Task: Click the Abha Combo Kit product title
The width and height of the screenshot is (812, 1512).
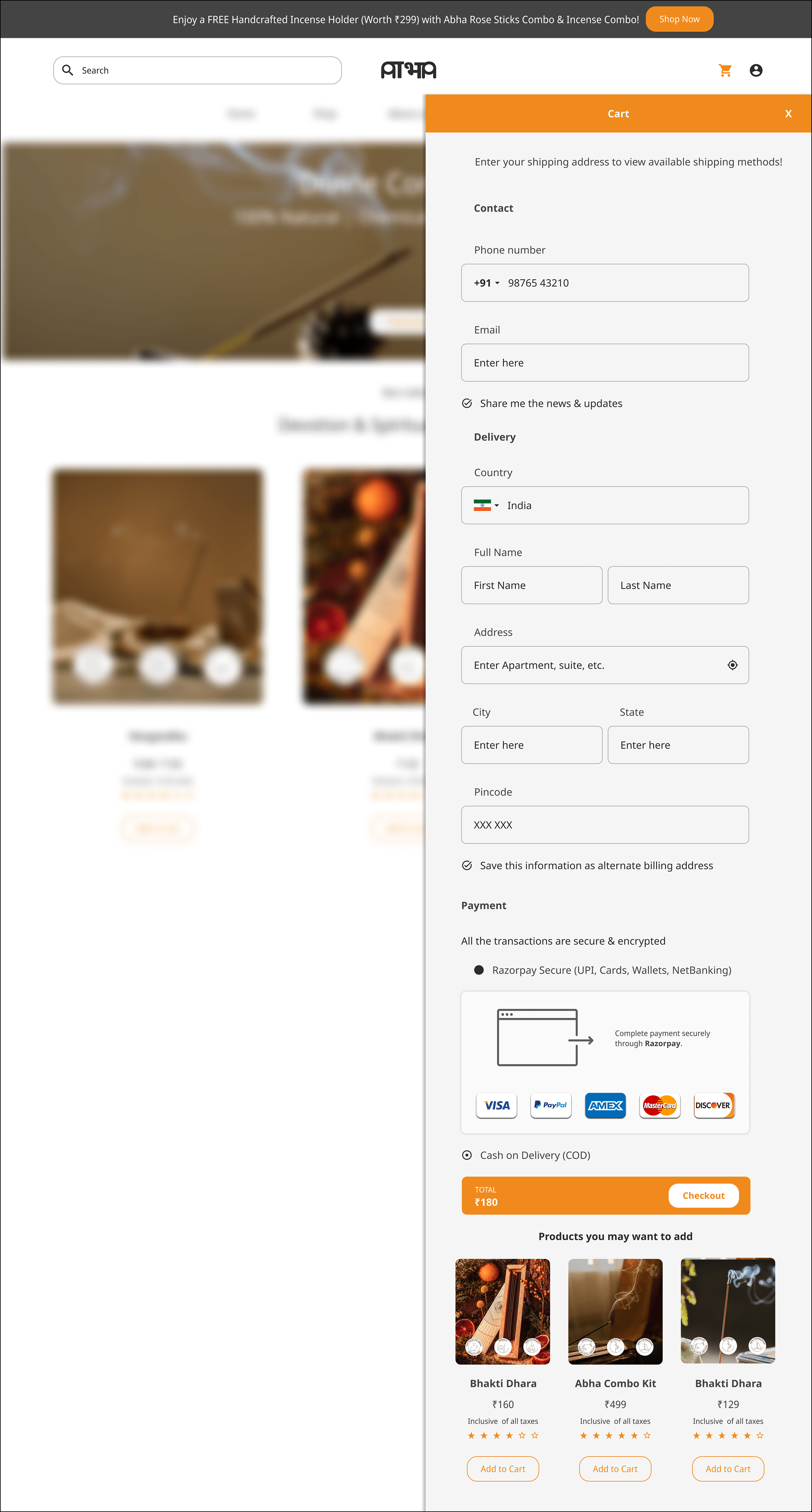Action: (615, 1383)
